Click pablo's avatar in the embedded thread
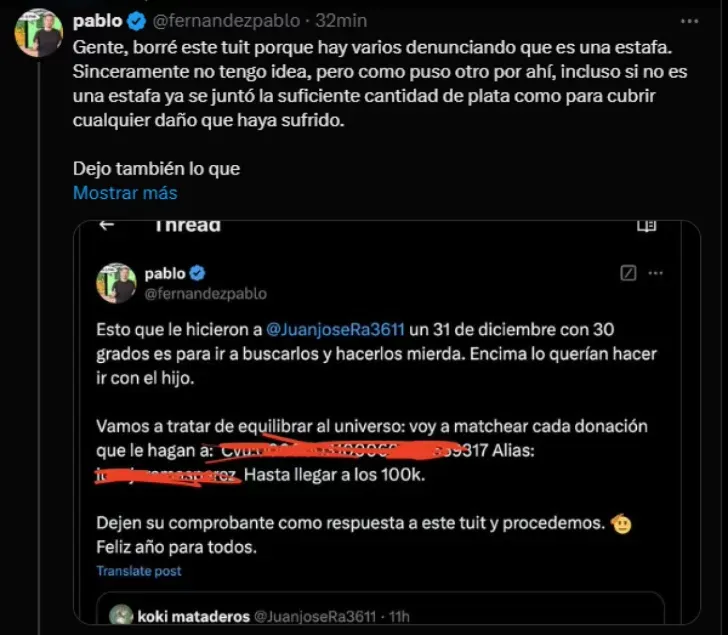 116,283
